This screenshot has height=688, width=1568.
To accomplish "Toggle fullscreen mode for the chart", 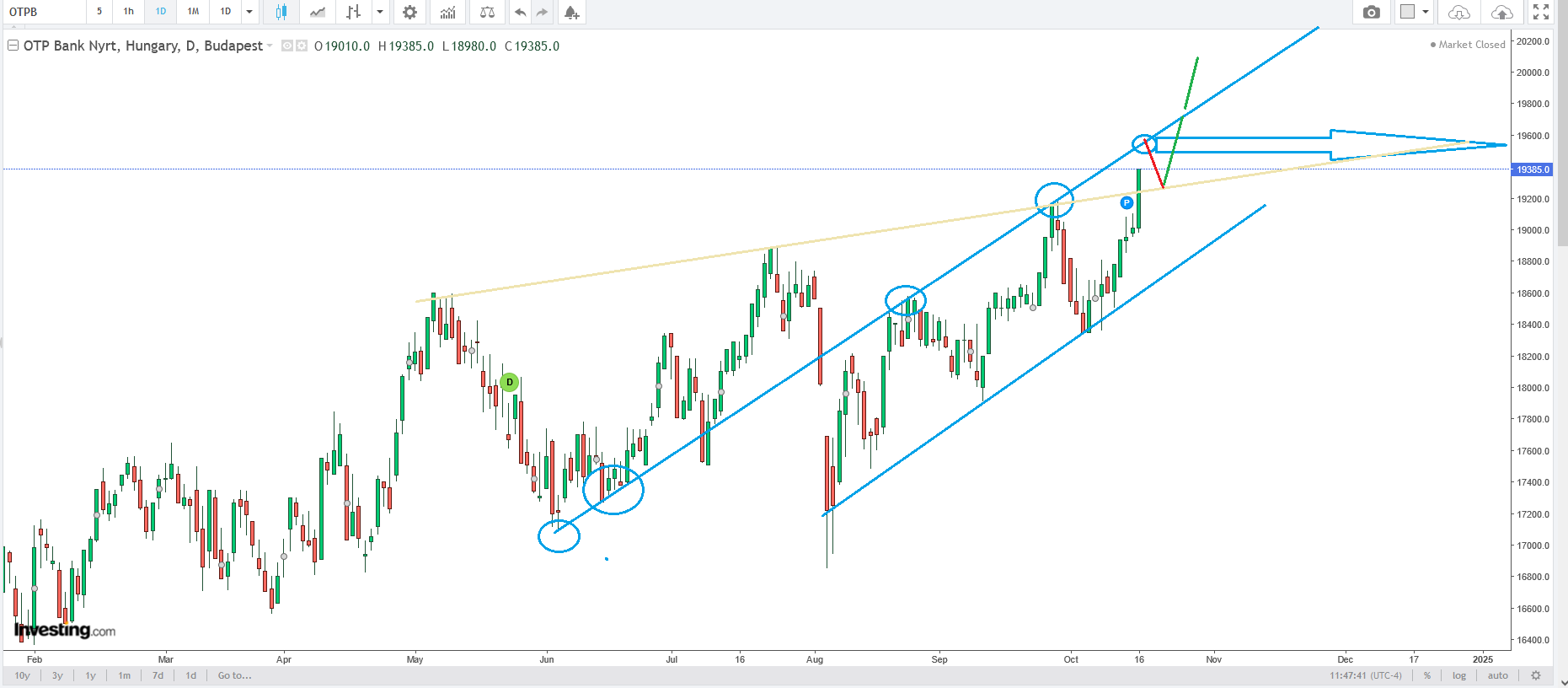I will click(1541, 12).
